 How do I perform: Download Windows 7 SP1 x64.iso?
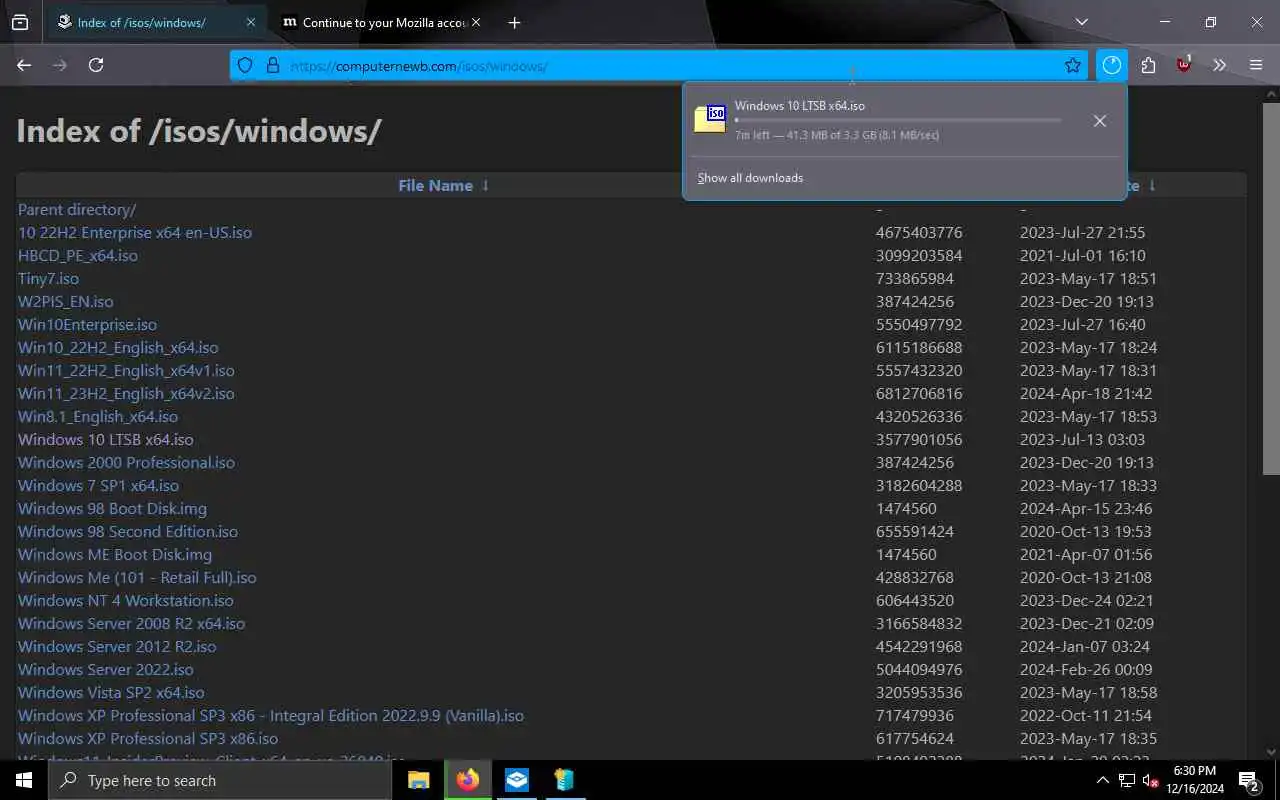click(x=99, y=486)
